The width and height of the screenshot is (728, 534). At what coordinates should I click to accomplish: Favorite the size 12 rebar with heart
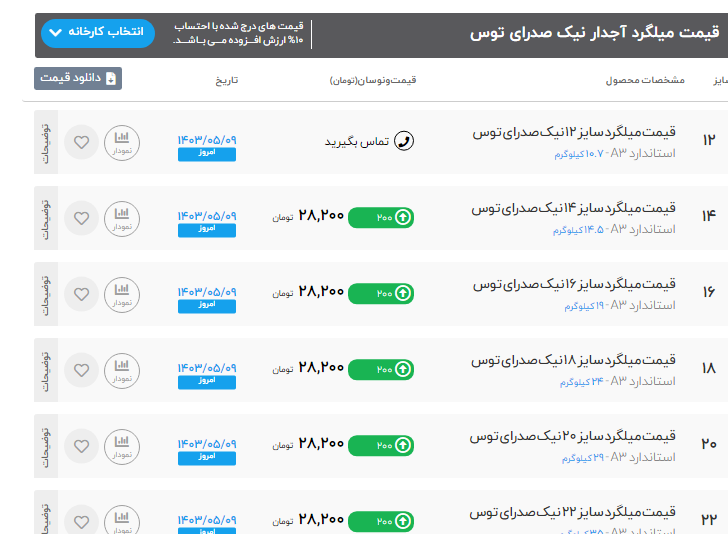tap(82, 141)
